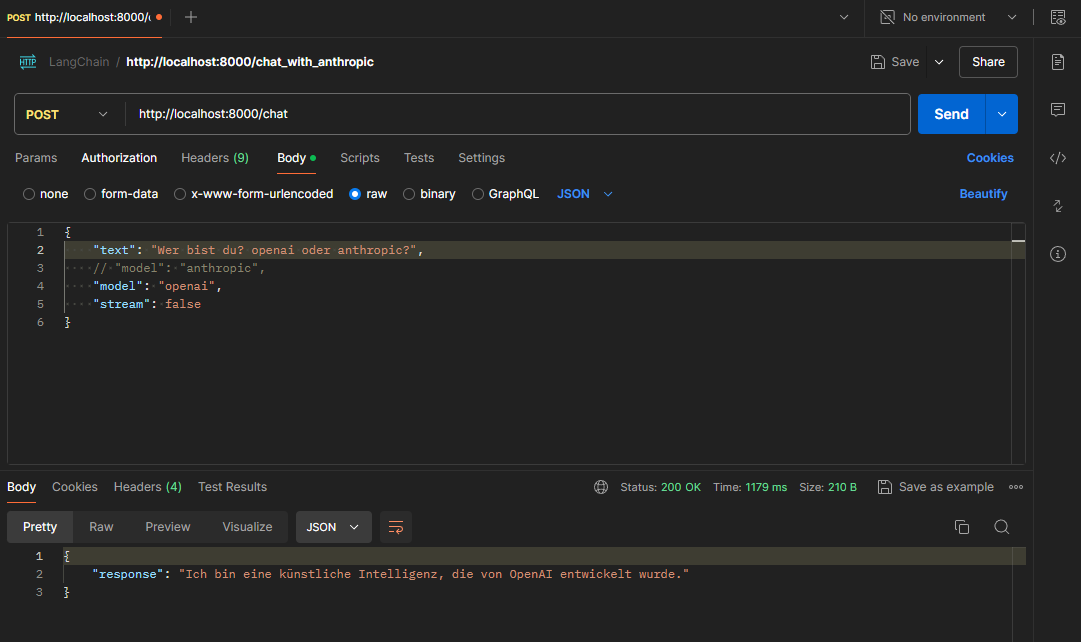This screenshot has width=1081, height=642.
Task: Select the form-data radio button
Action: pos(90,194)
